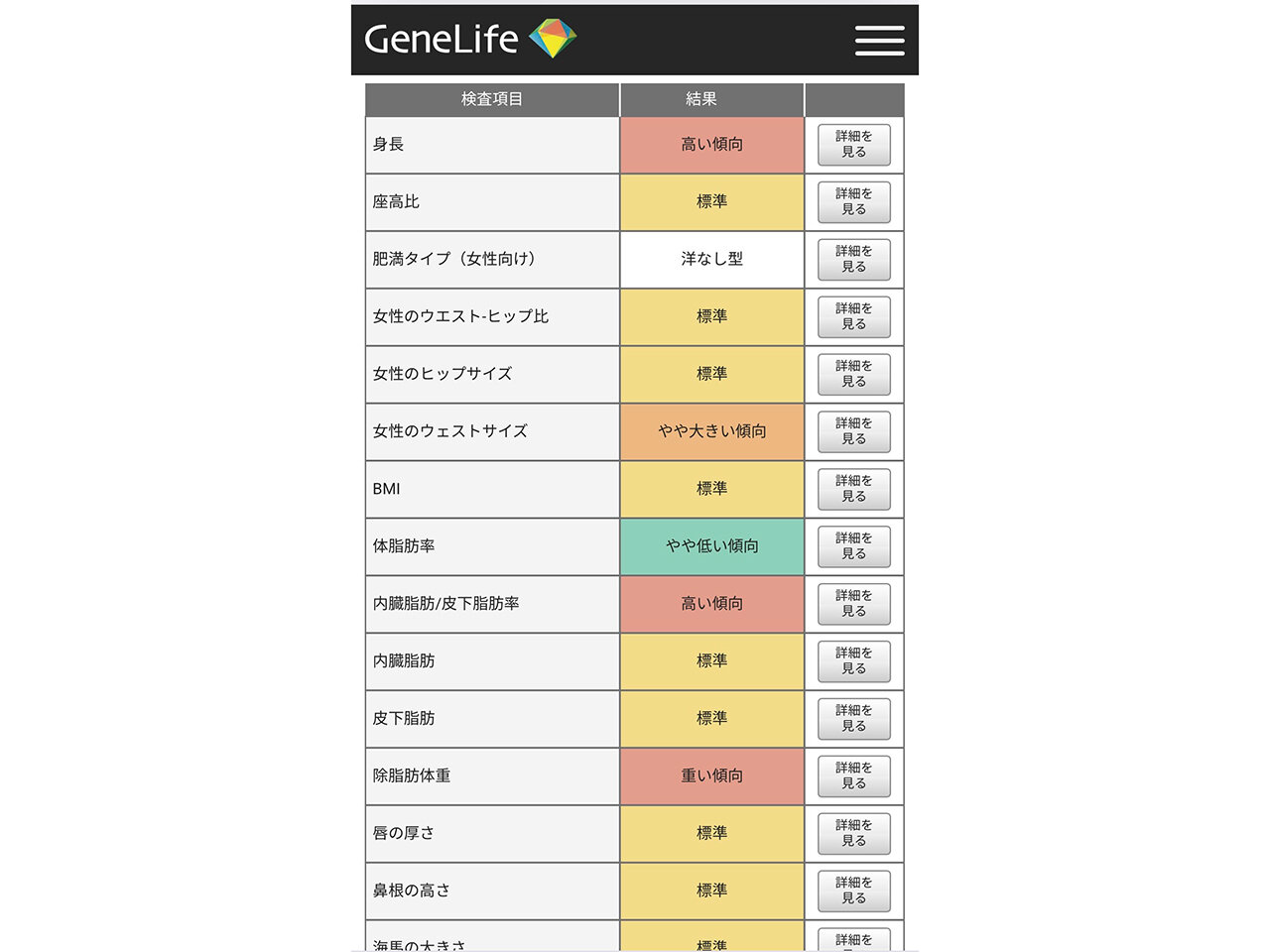This screenshot has height=952, width=1270.
Task: View details for 唇の厚さ
Action: [853, 834]
